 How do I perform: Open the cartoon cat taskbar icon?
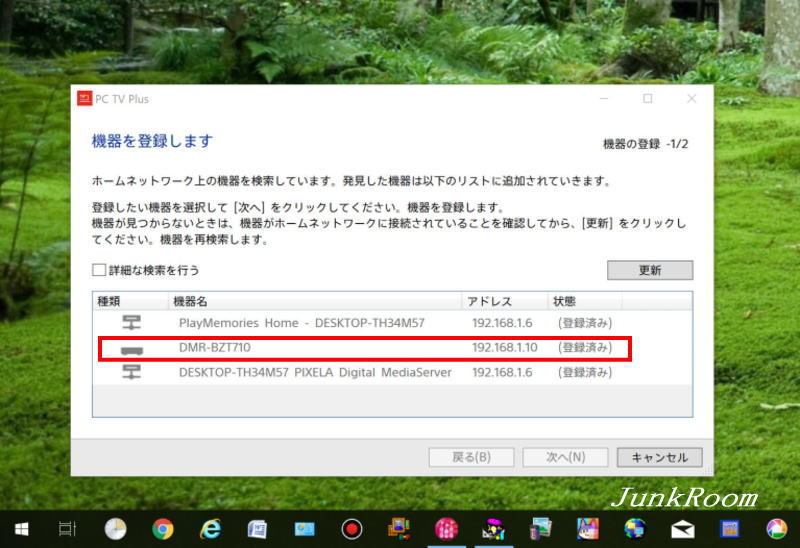(x=588, y=529)
